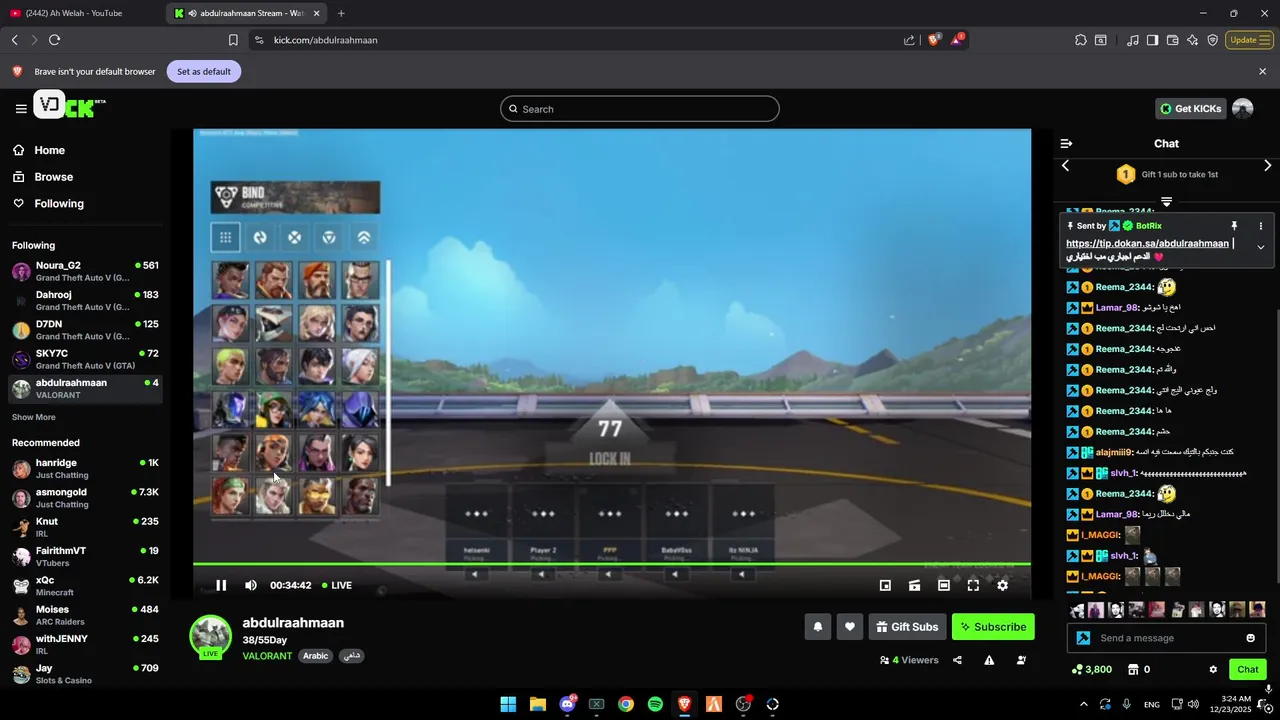This screenshot has width=1280, height=720.
Task: Show previous gift leaderboard entry arrow
Action: click(x=1065, y=166)
